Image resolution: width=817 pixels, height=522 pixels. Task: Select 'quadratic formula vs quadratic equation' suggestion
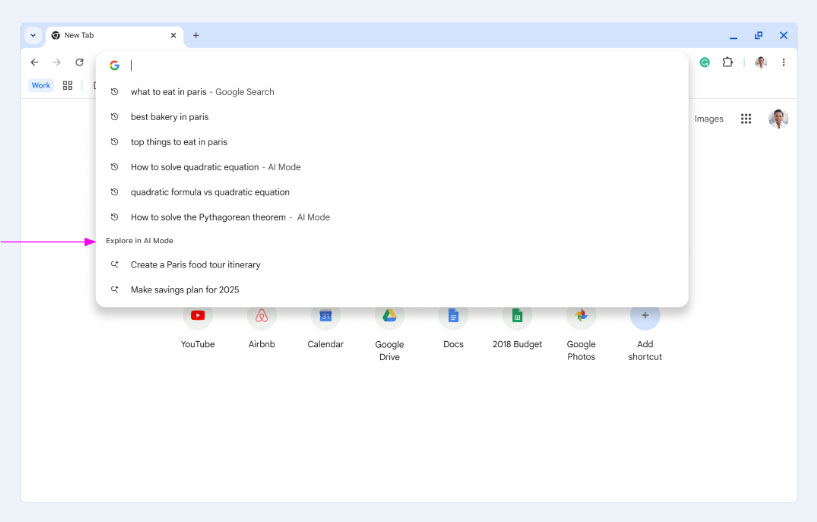coord(392,192)
